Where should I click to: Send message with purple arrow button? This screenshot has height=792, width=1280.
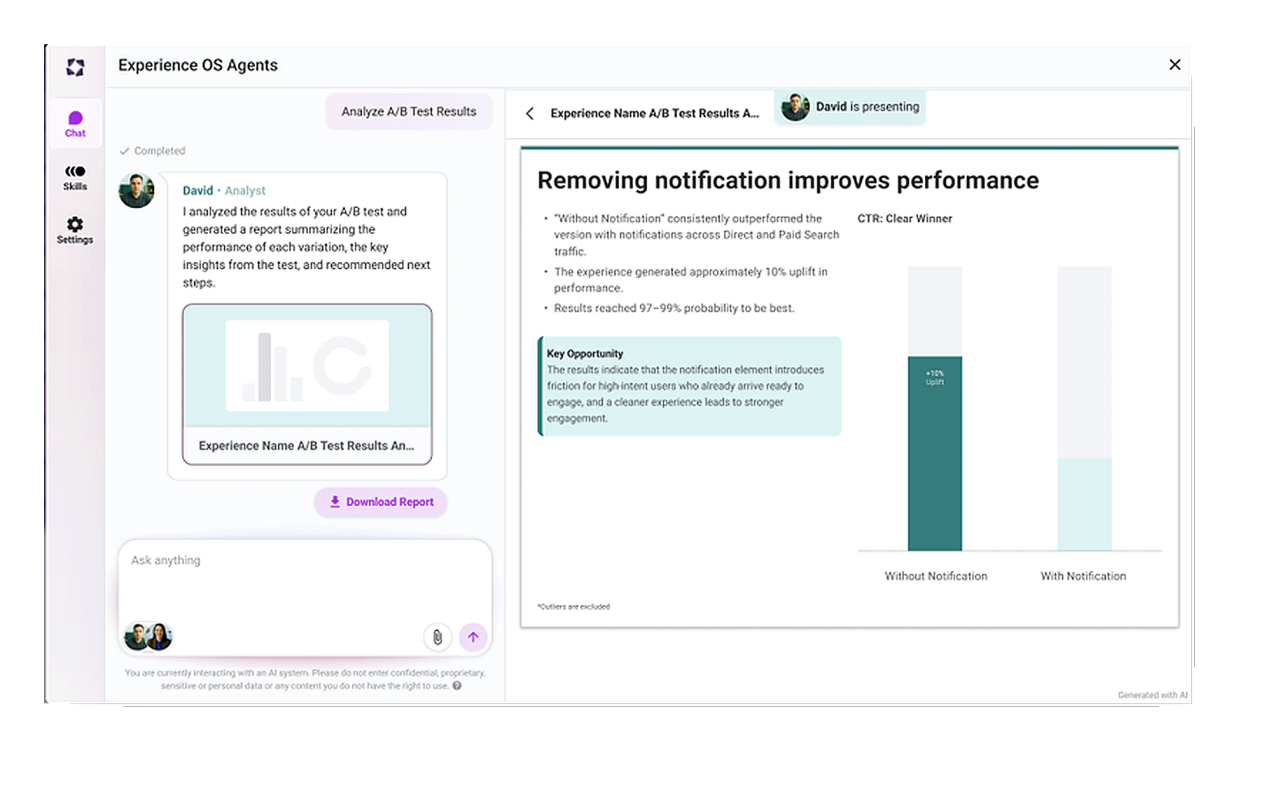pos(473,637)
